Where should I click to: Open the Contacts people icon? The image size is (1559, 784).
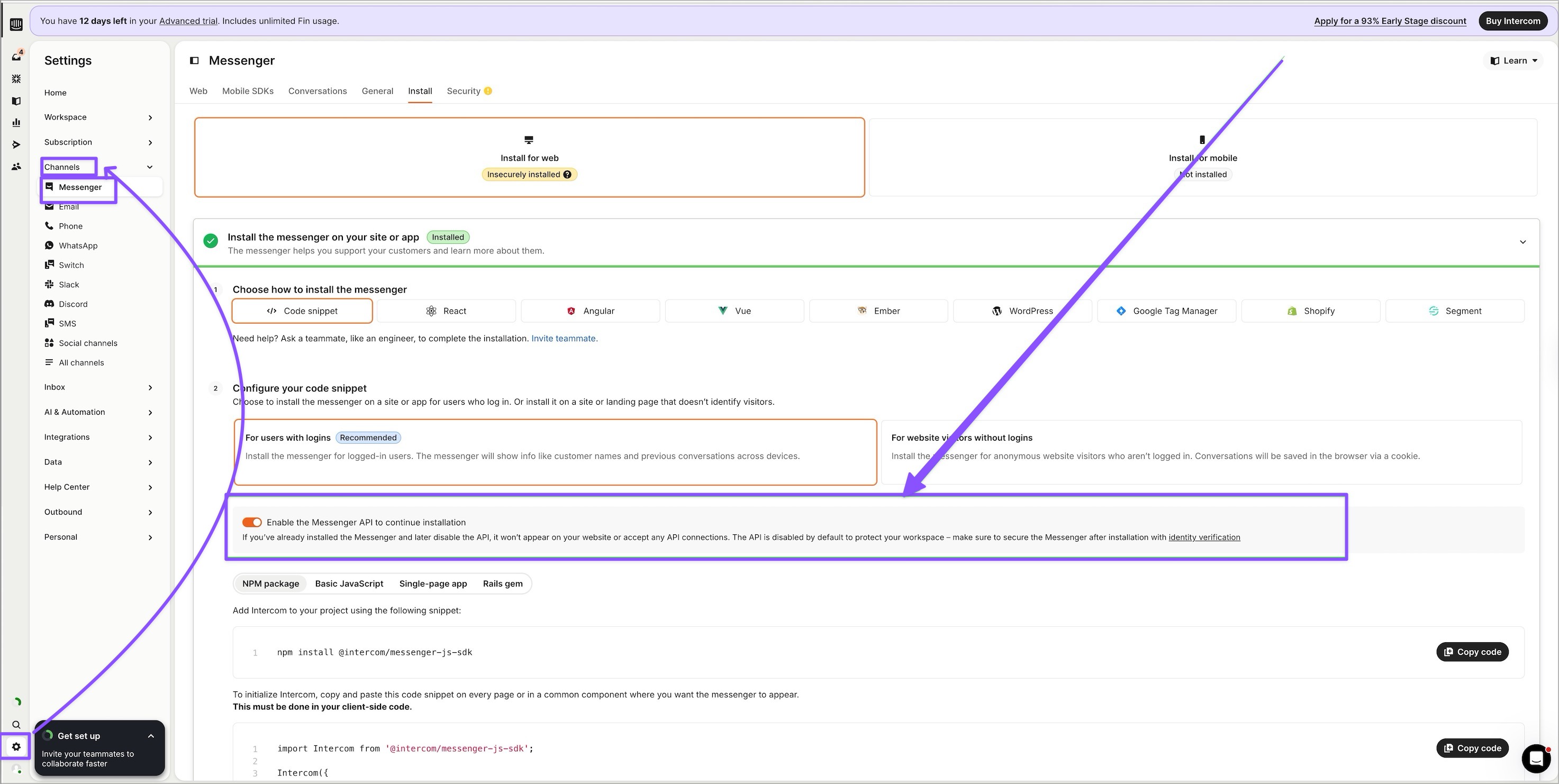tap(16, 166)
